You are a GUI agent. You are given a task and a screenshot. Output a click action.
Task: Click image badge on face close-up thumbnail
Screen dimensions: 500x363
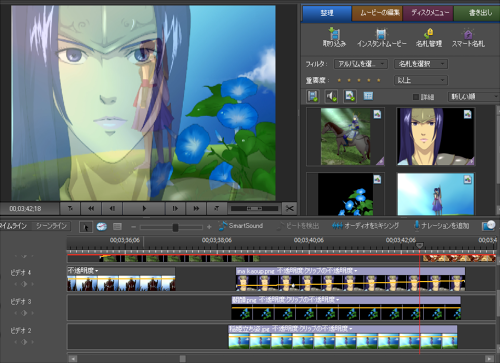point(468,114)
